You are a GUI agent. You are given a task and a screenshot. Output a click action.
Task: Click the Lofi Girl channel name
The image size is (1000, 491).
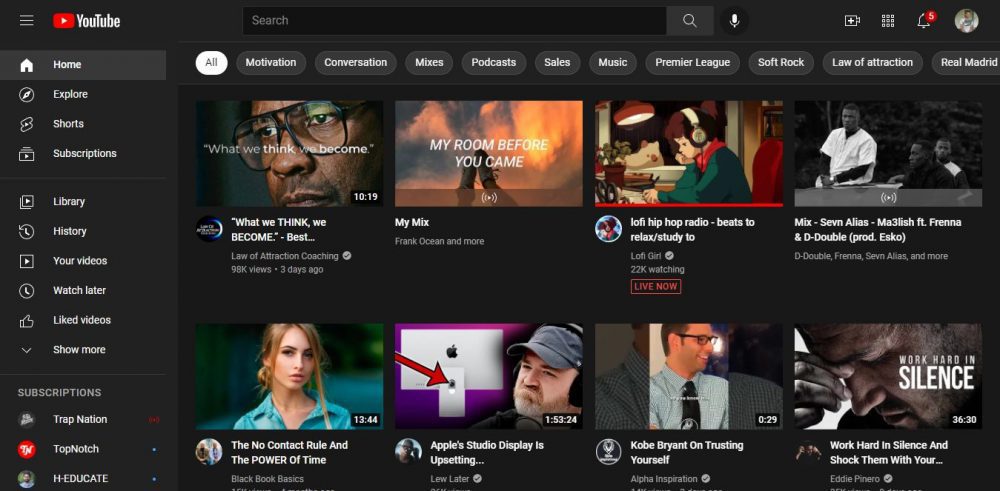[x=646, y=256]
